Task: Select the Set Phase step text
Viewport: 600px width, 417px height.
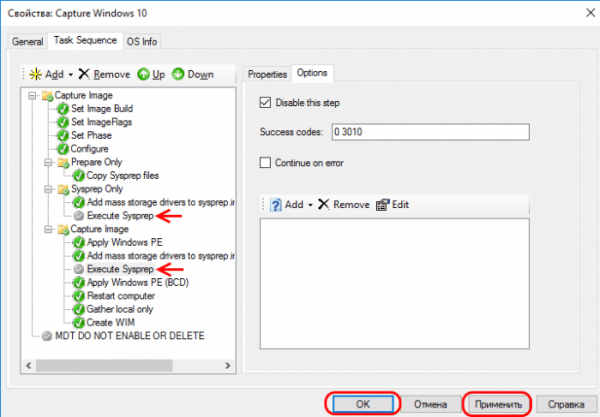Action: click(91, 135)
